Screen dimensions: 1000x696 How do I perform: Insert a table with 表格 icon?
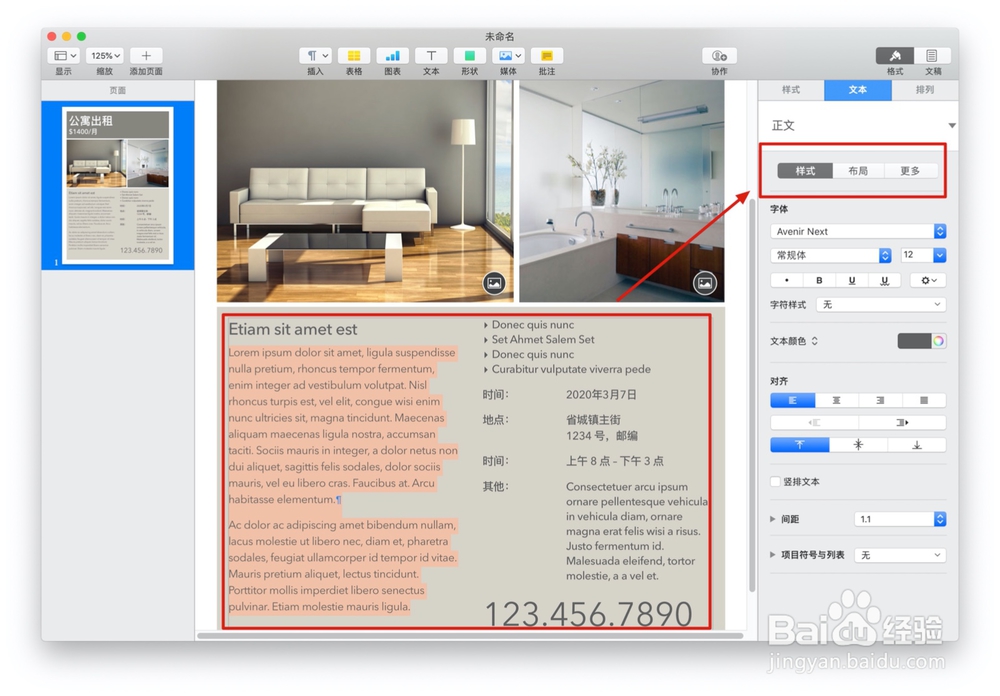tap(354, 56)
